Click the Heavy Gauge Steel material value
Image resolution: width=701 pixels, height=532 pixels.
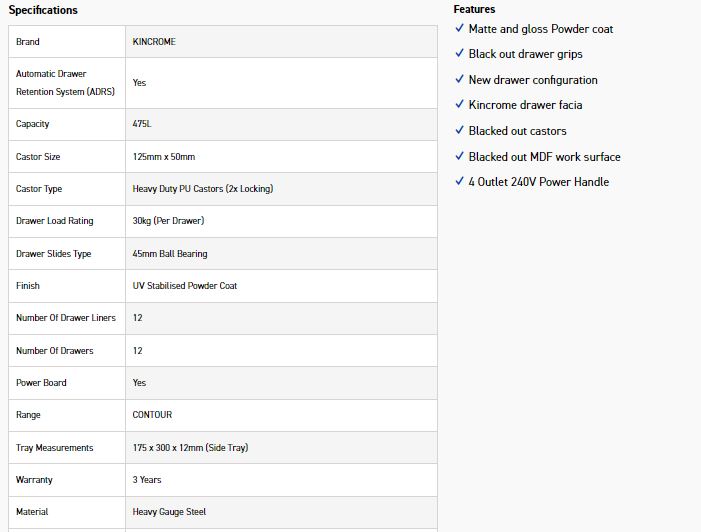click(x=169, y=512)
